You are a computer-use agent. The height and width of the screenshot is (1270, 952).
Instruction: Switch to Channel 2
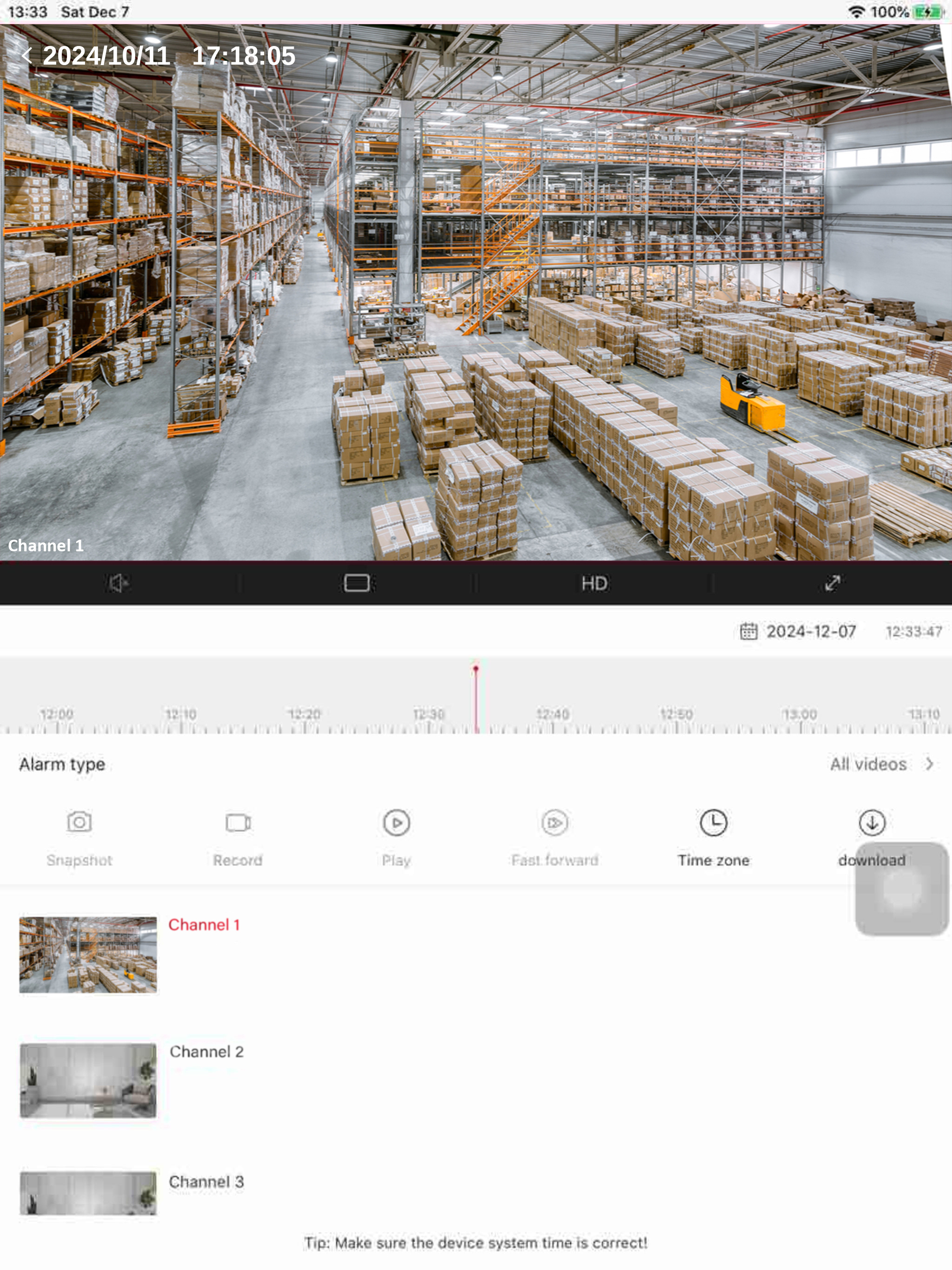tap(207, 1052)
